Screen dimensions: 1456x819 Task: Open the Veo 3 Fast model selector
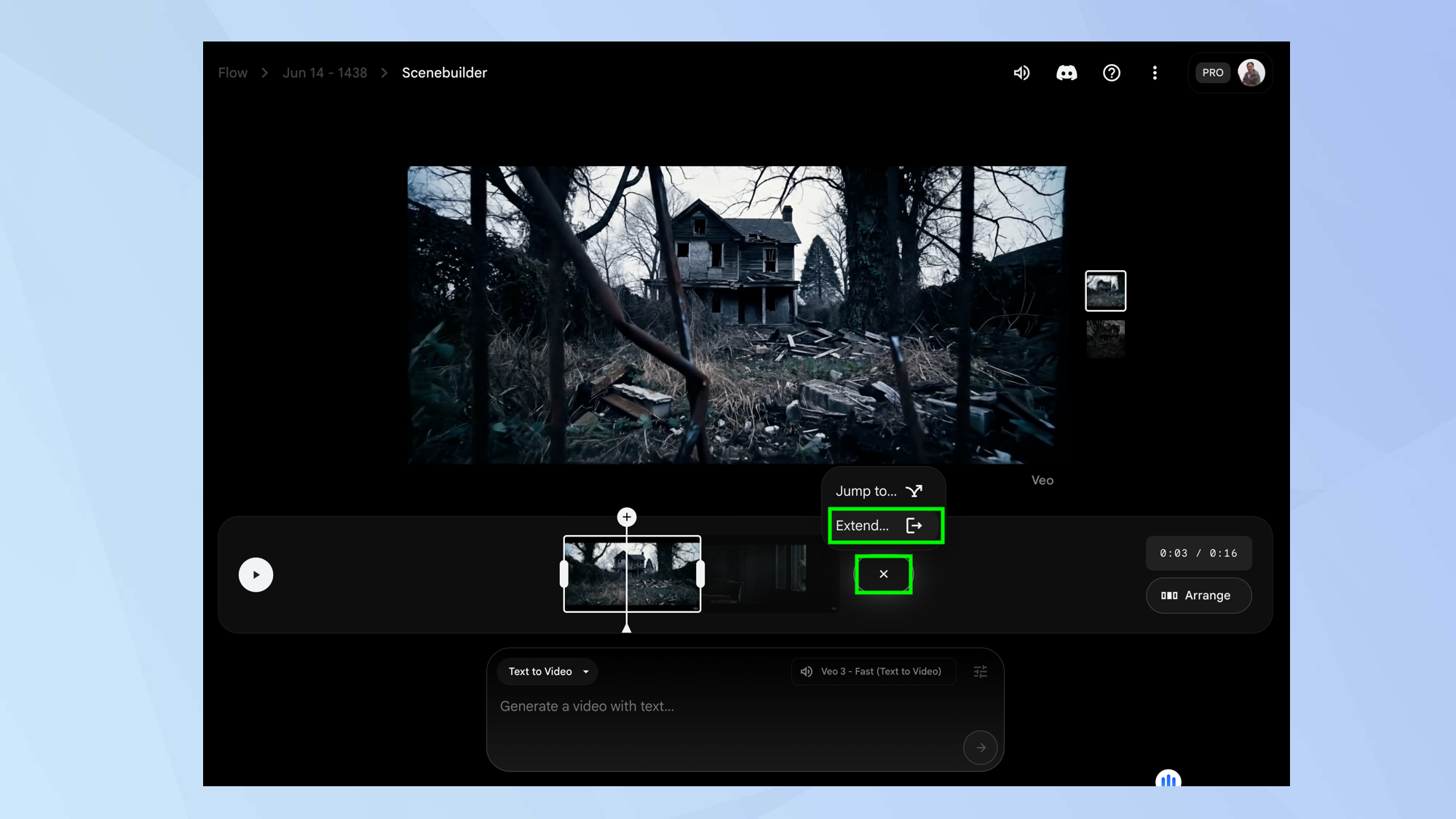pyautogui.click(x=872, y=671)
